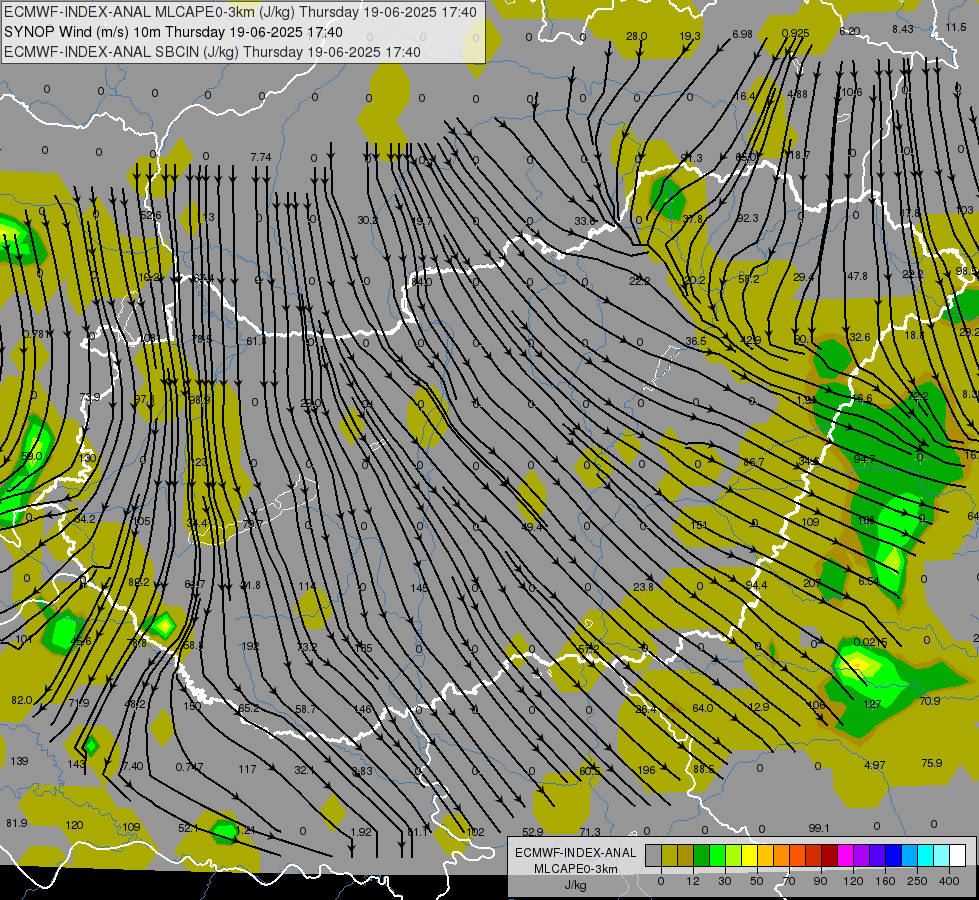Click the map value 1.92
The image size is (979, 900).
click(x=361, y=832)
